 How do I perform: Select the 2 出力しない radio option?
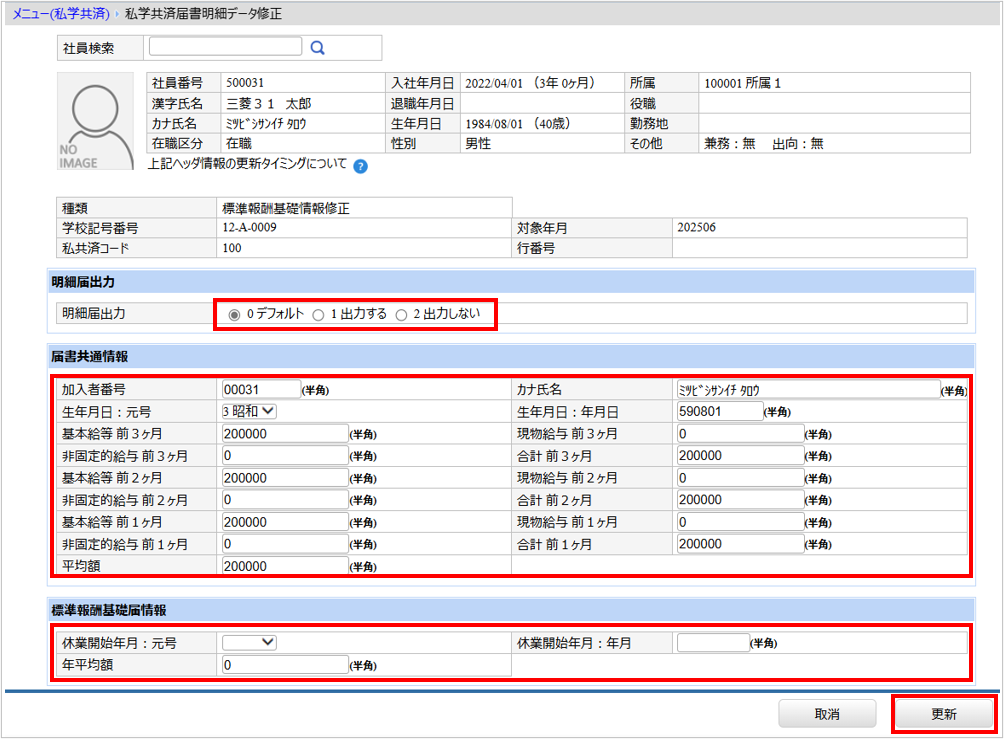tap(401, 314)
